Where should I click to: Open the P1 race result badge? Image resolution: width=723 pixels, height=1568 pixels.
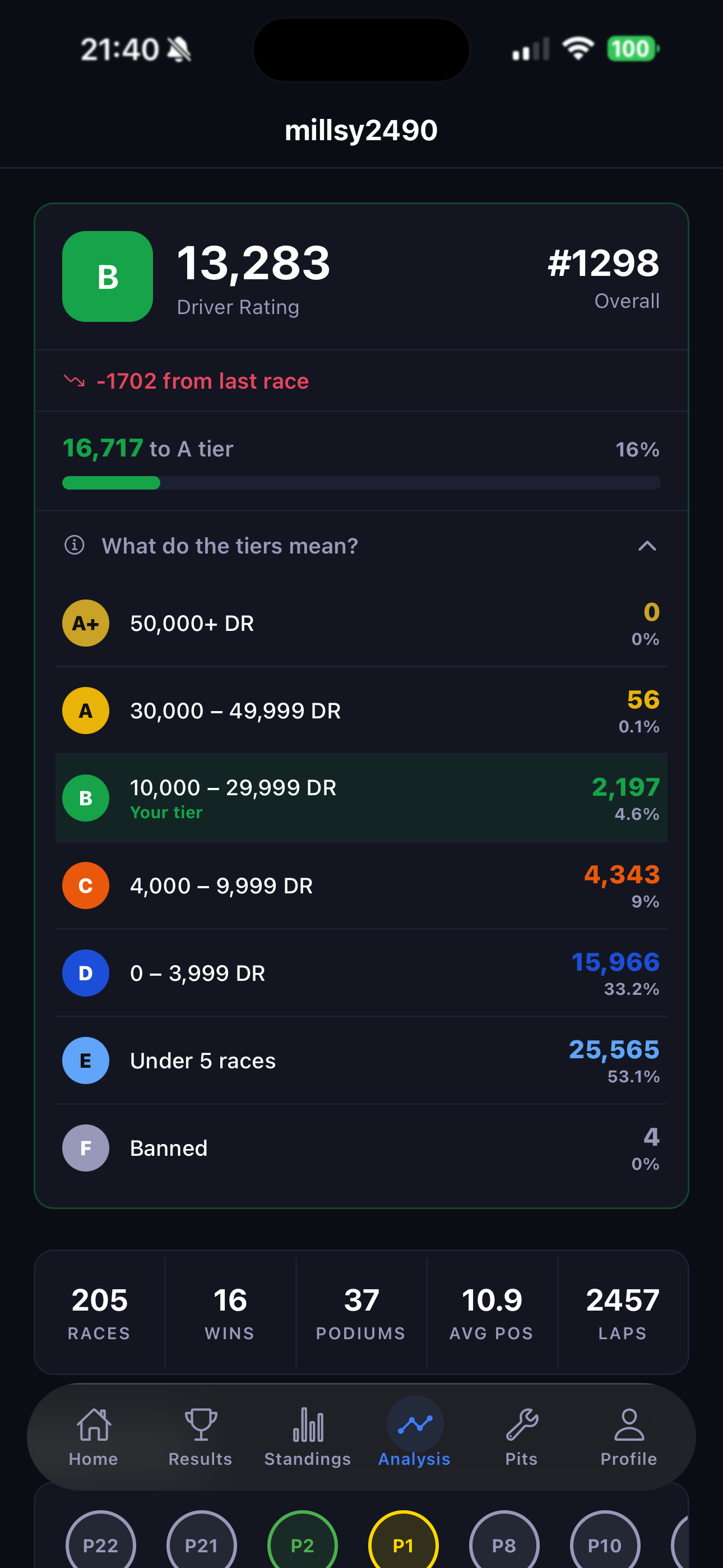click(x=404, y=1540)
